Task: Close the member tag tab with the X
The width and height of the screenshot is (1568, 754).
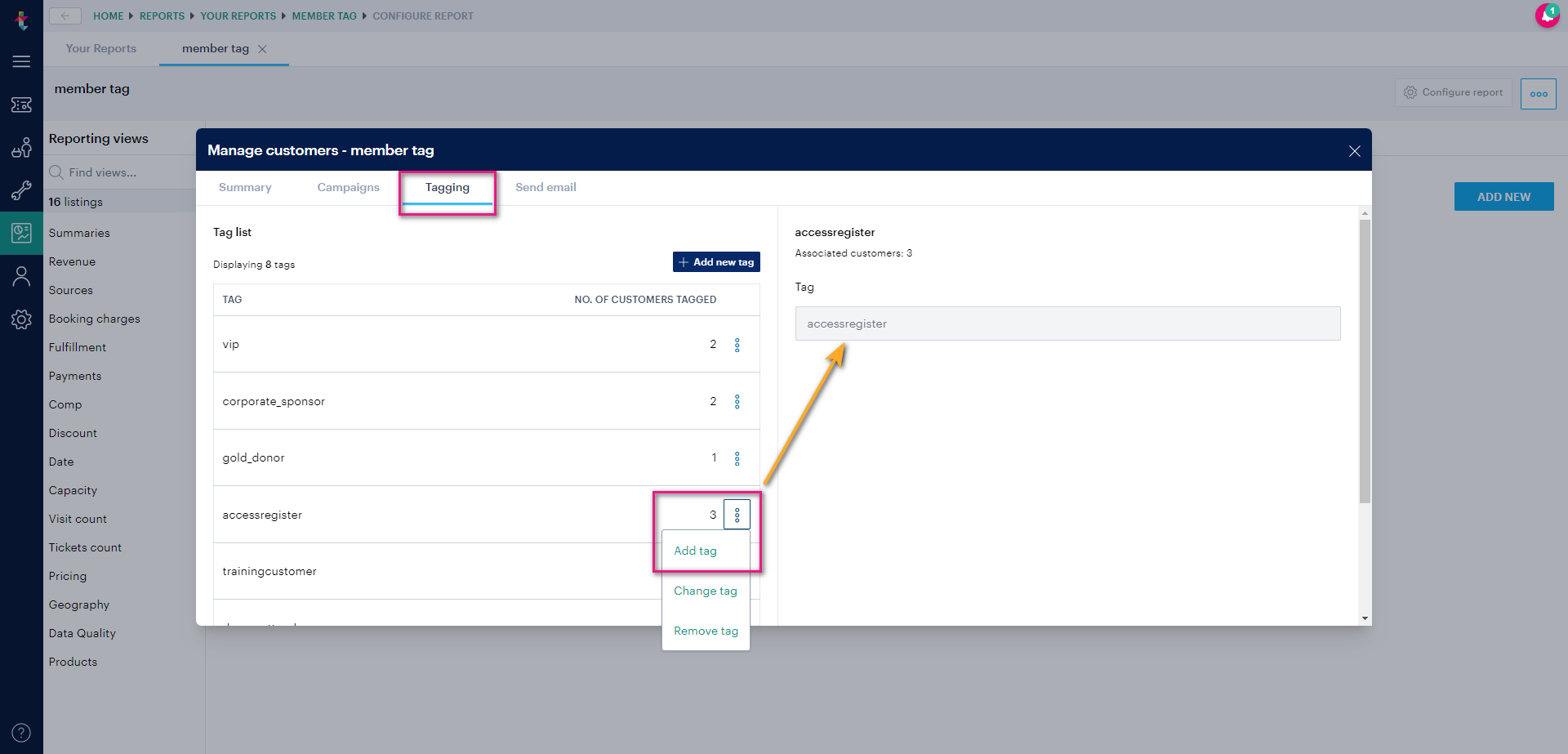Action: (262, 49)
